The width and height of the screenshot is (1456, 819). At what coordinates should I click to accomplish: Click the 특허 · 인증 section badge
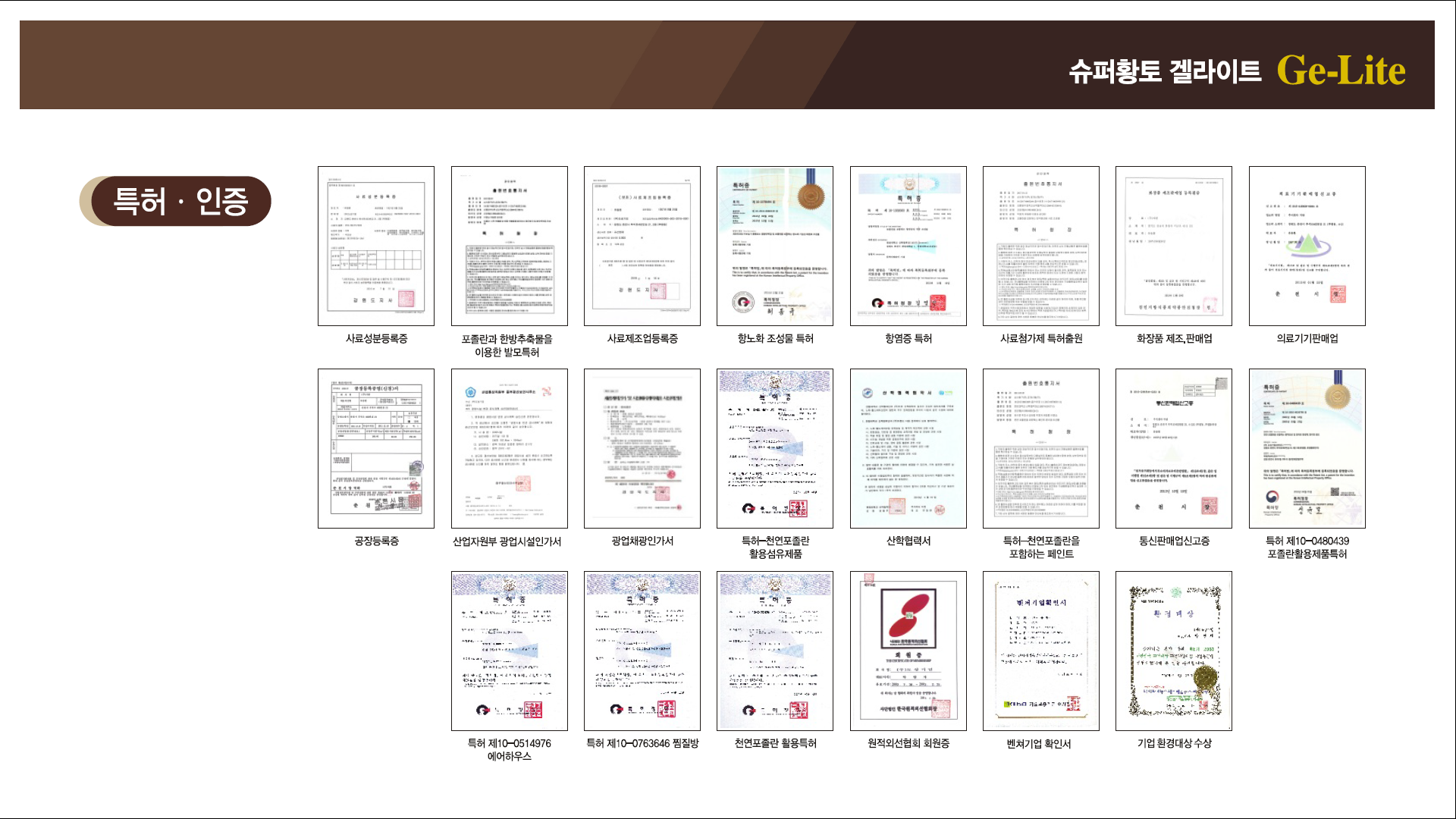coord(176,202)
